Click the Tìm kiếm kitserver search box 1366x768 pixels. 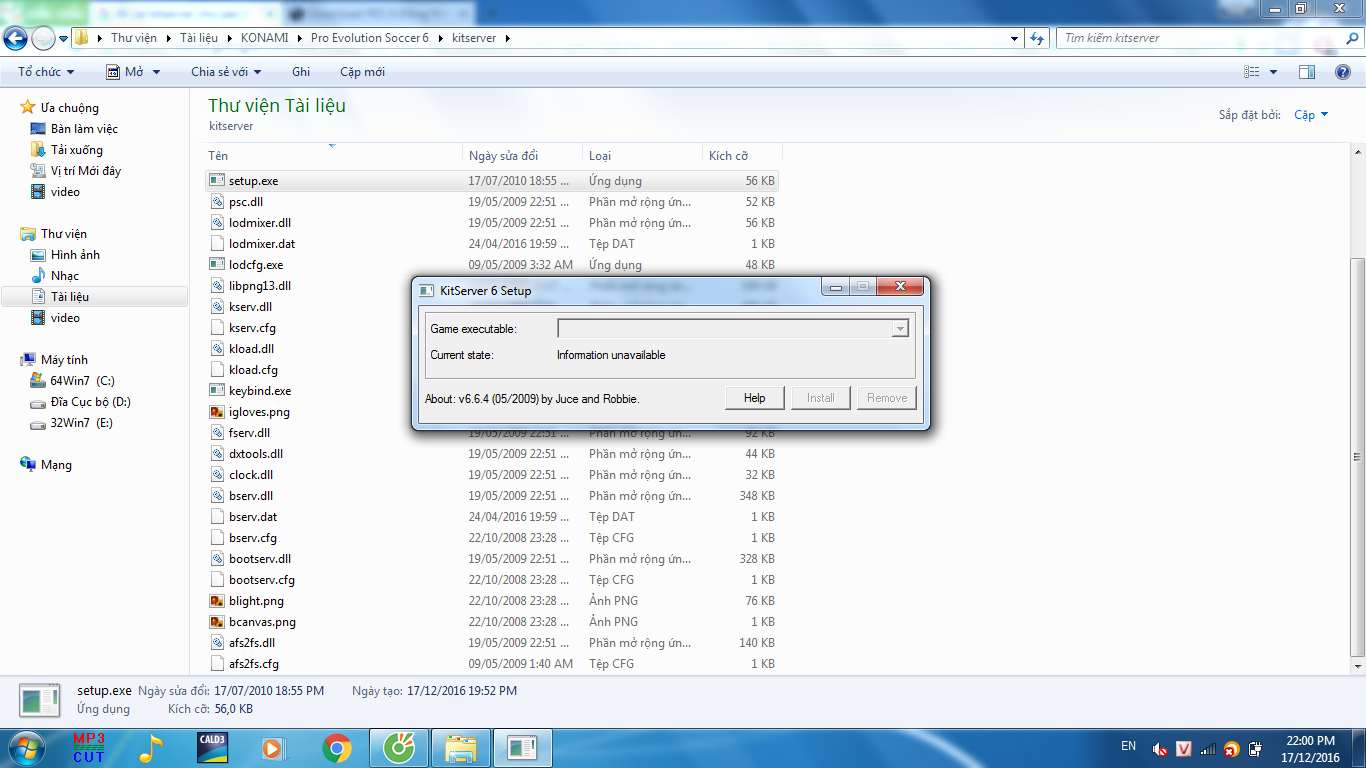1198,38
